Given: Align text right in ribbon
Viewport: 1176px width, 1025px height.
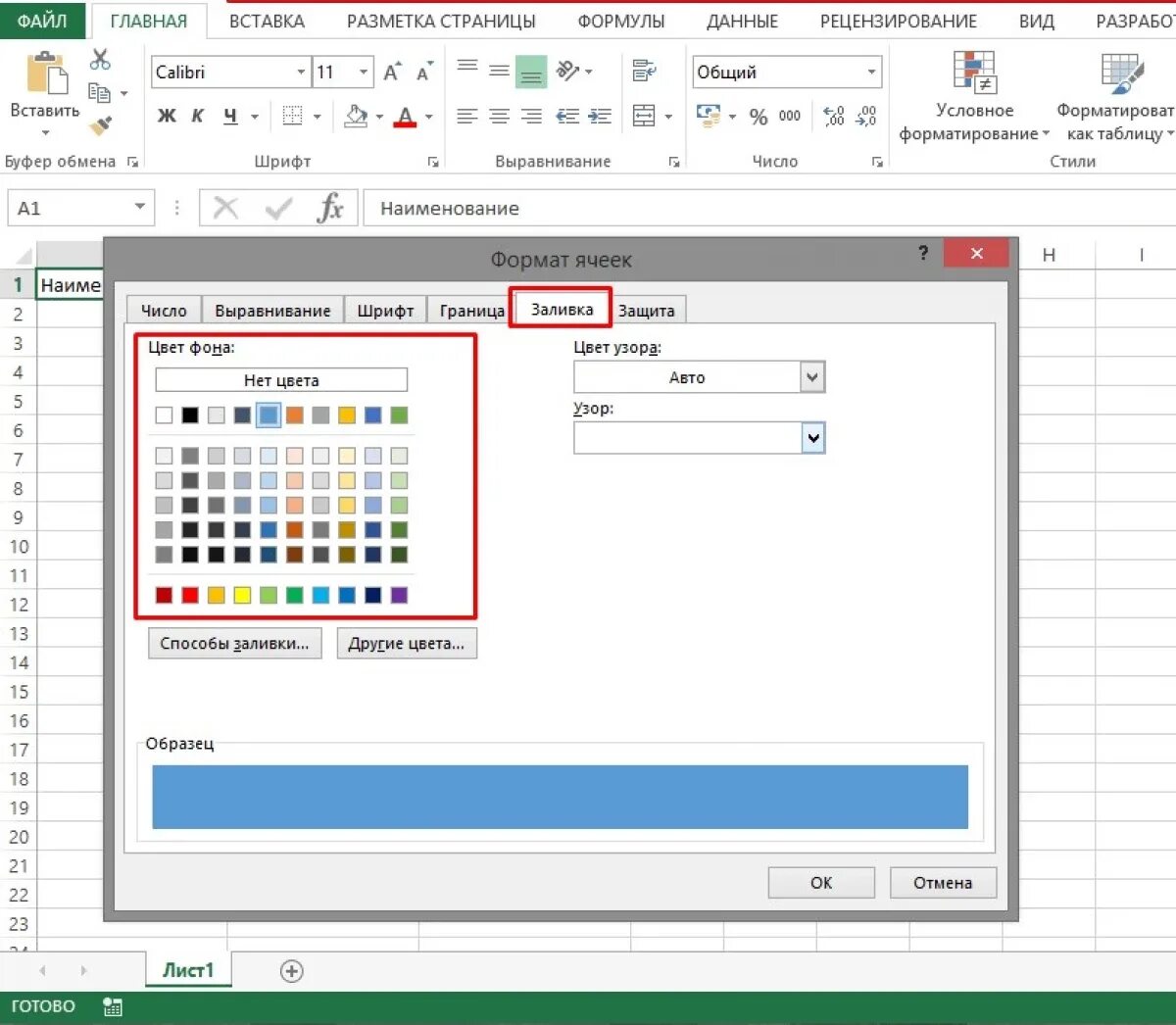Looking at the screenshot, I should pos(531,117).
